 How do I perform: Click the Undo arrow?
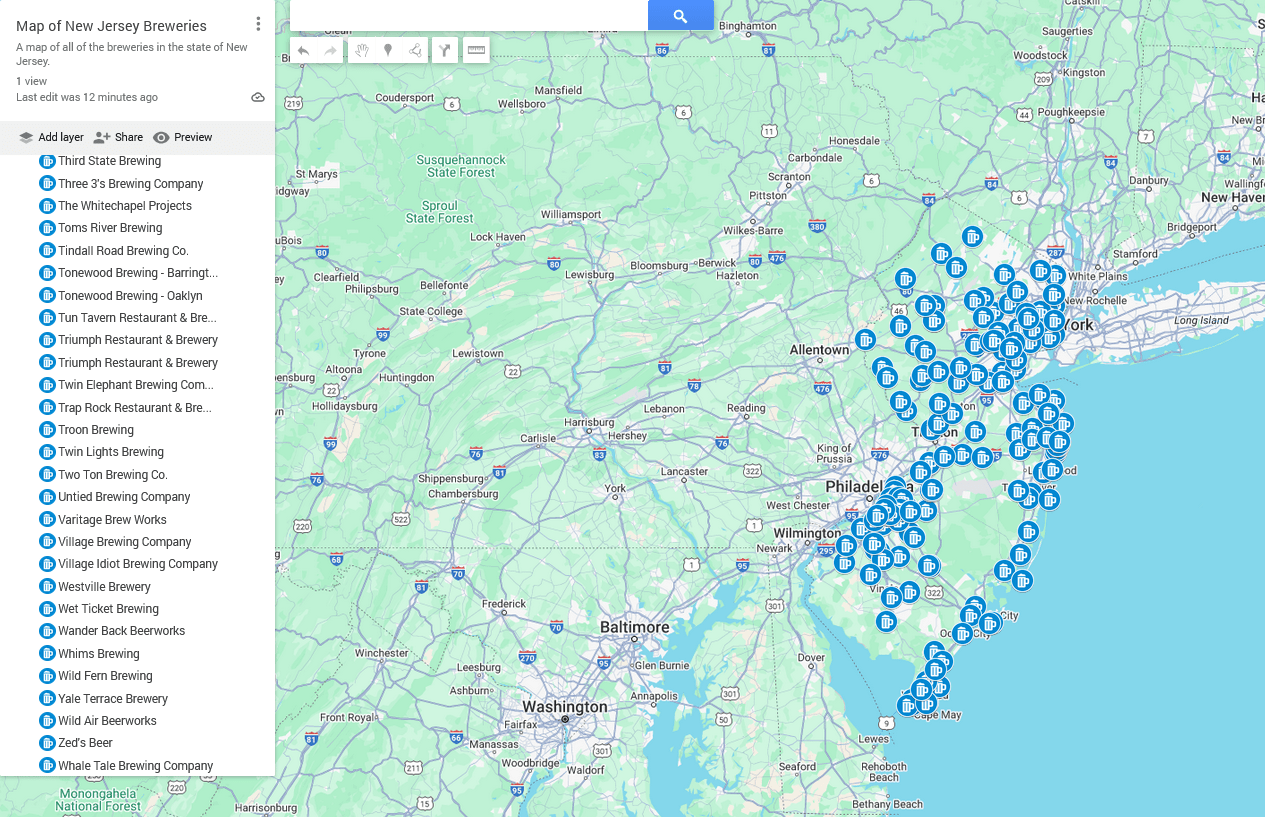point(301,50)
